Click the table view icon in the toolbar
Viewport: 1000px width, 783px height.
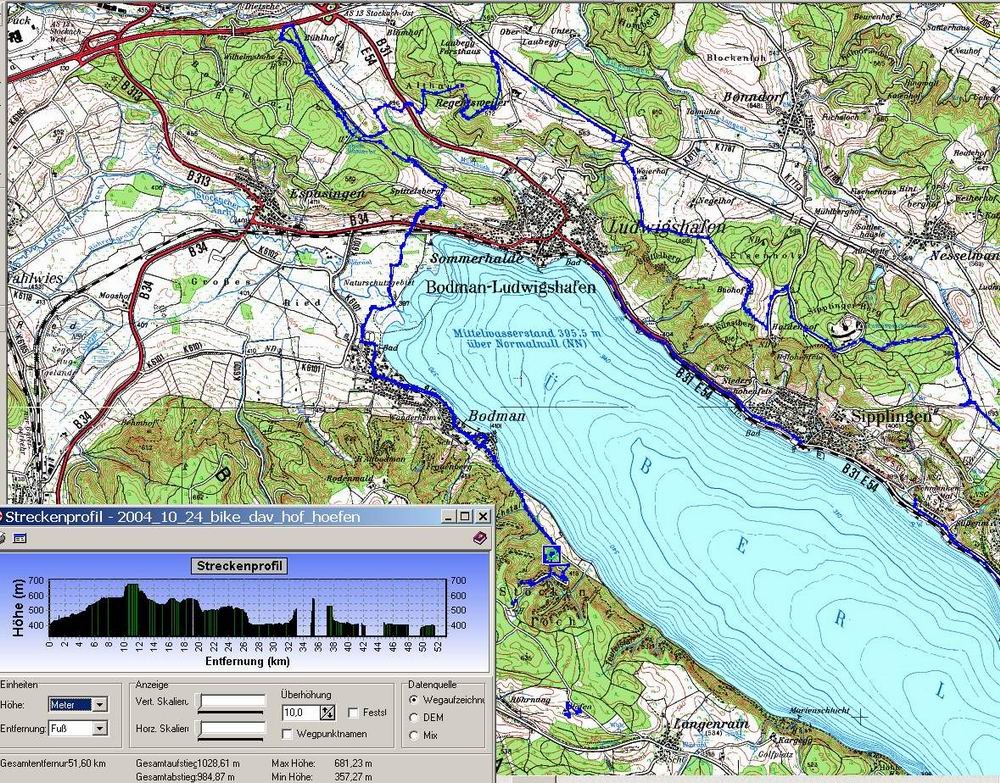(x=19, y=538)
